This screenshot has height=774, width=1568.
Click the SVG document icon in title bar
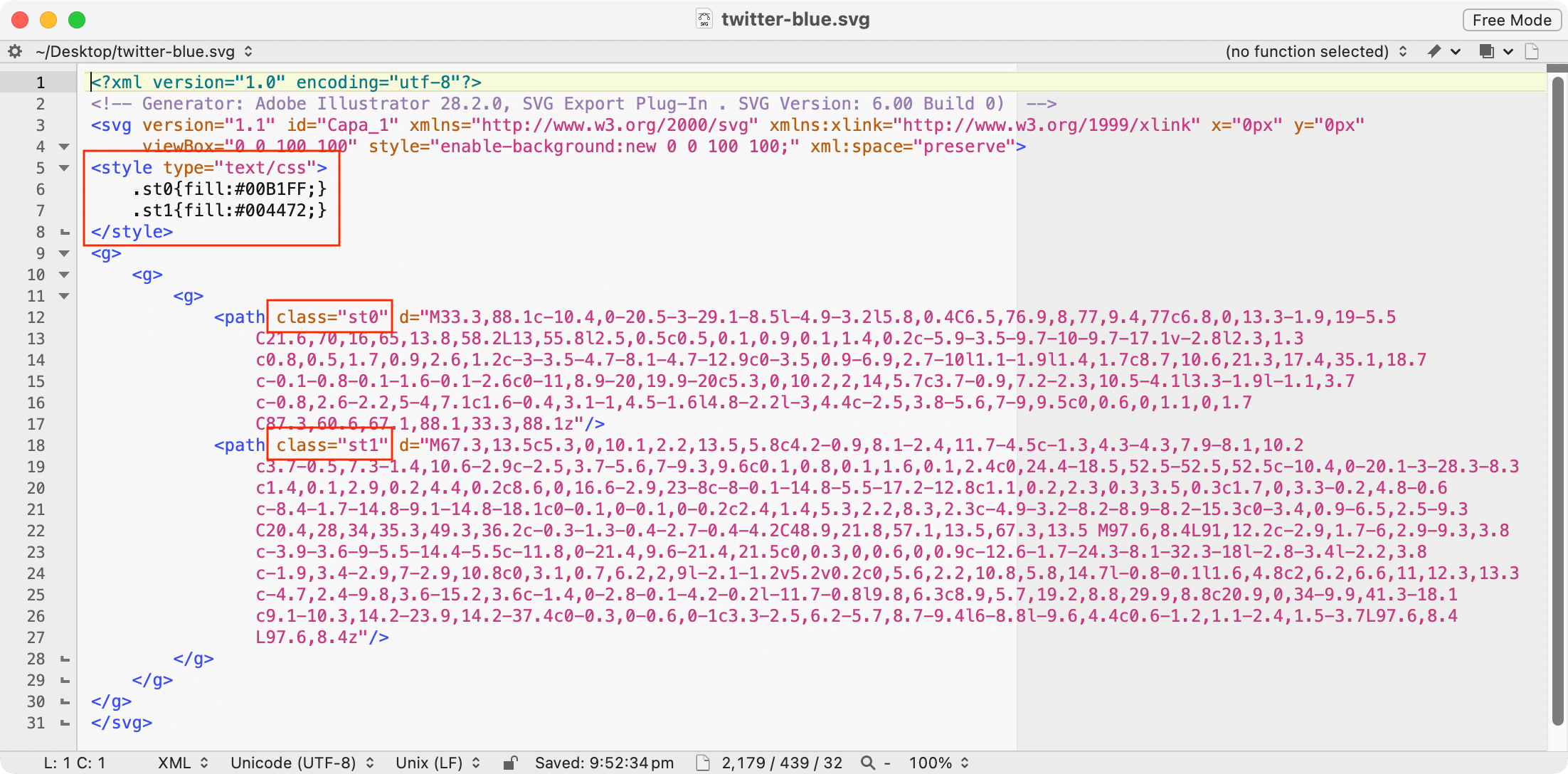coord(704,19)
